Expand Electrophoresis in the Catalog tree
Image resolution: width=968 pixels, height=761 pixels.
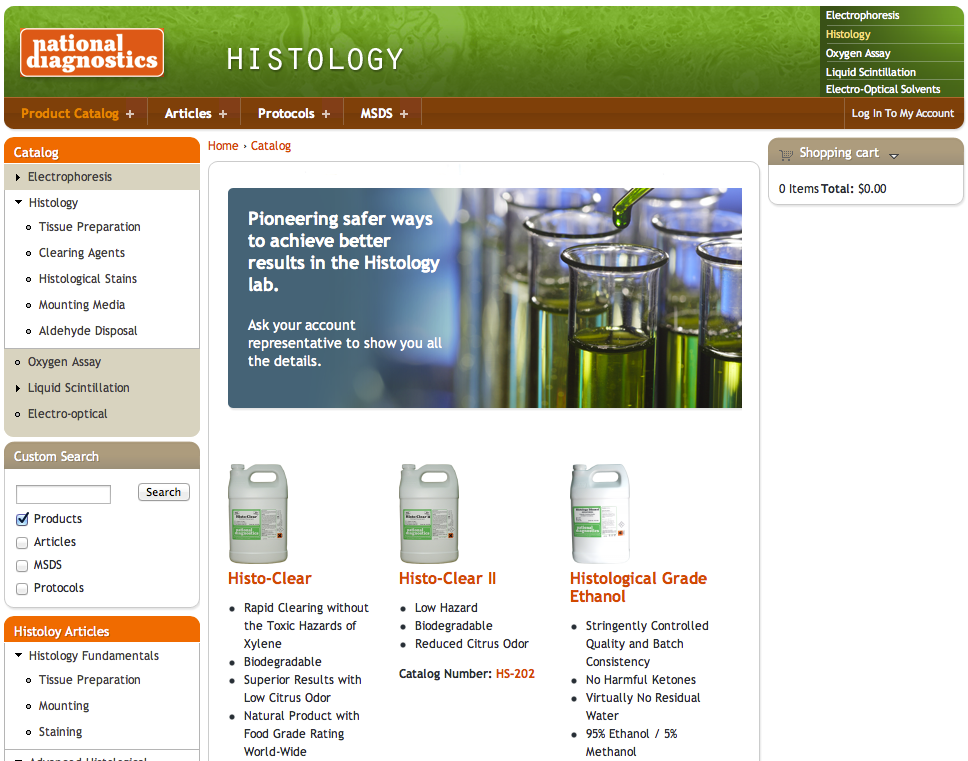[18, 178]
